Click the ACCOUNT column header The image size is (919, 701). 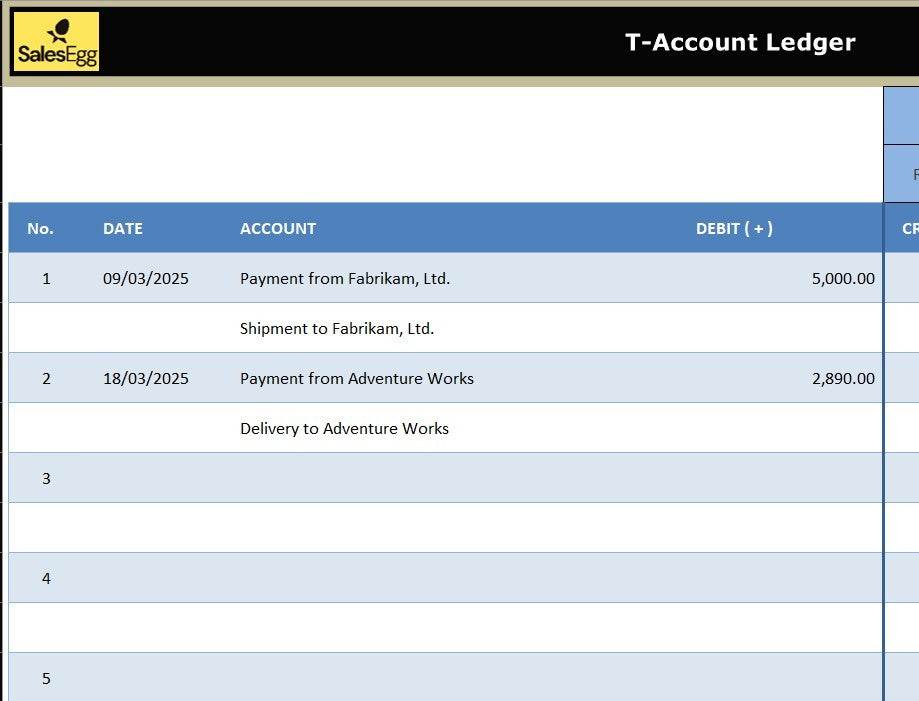tap(278, 228)
